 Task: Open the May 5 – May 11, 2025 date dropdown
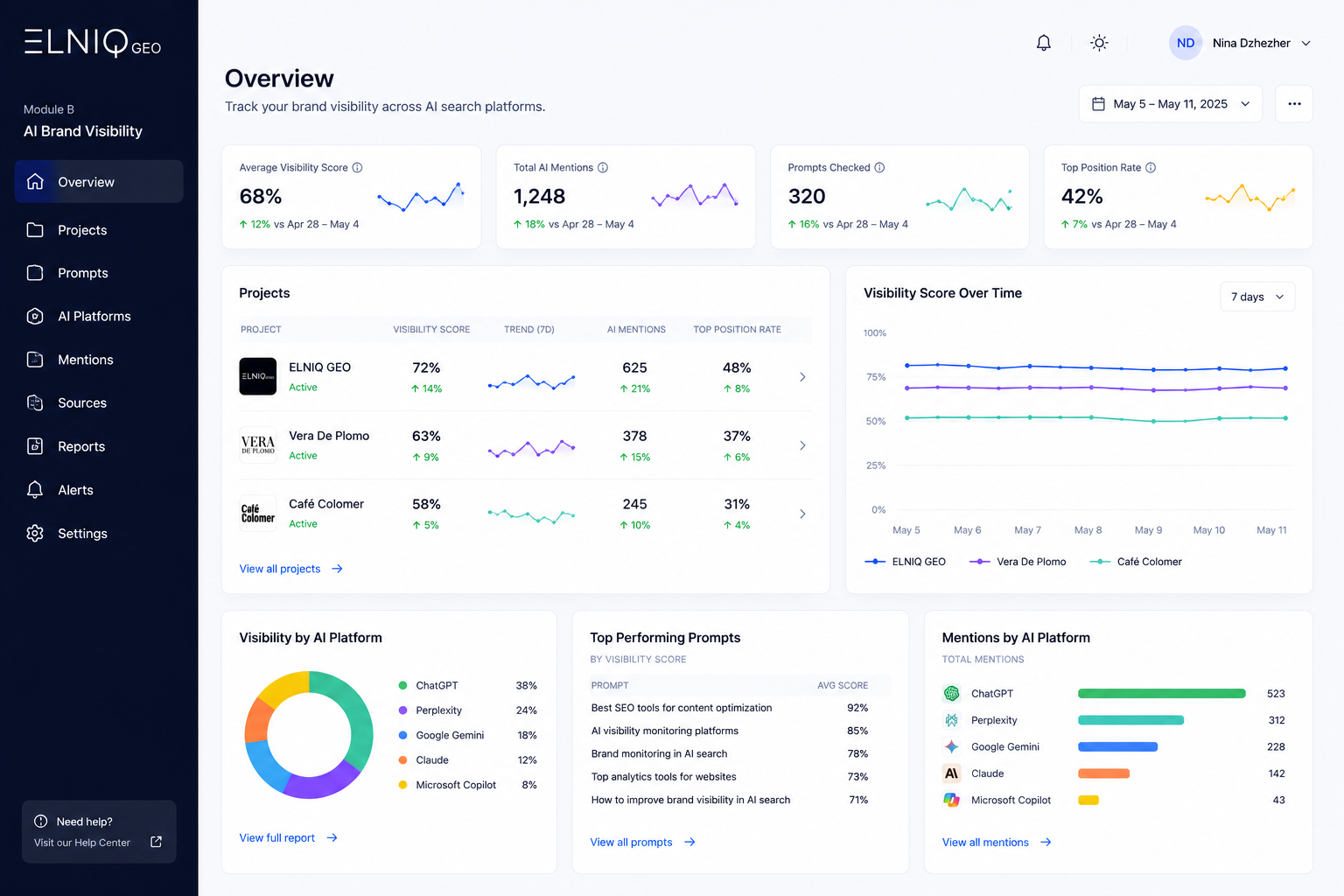click(1171, 104)
